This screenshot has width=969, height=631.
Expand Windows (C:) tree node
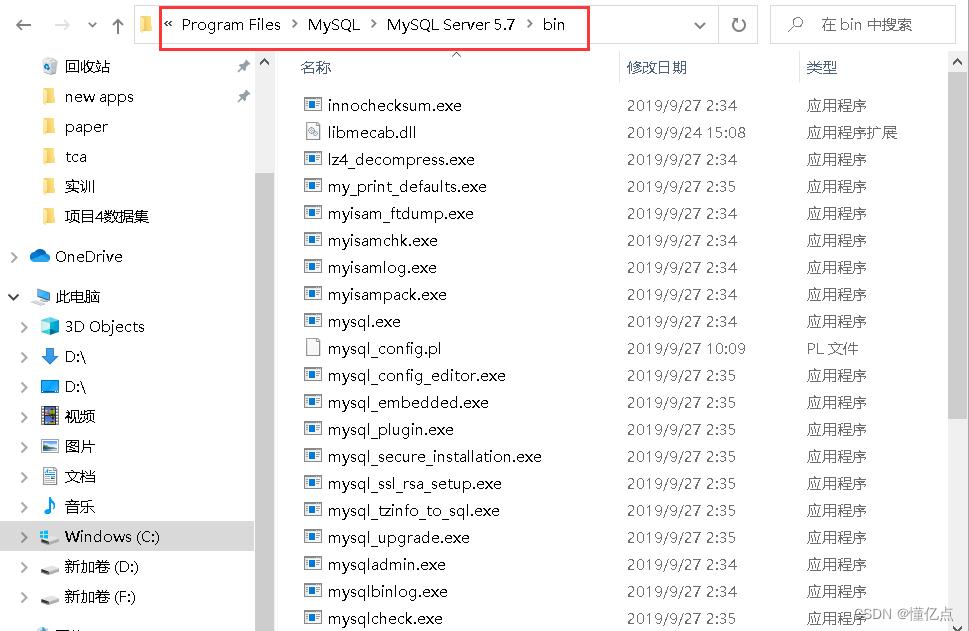[24, 536]
